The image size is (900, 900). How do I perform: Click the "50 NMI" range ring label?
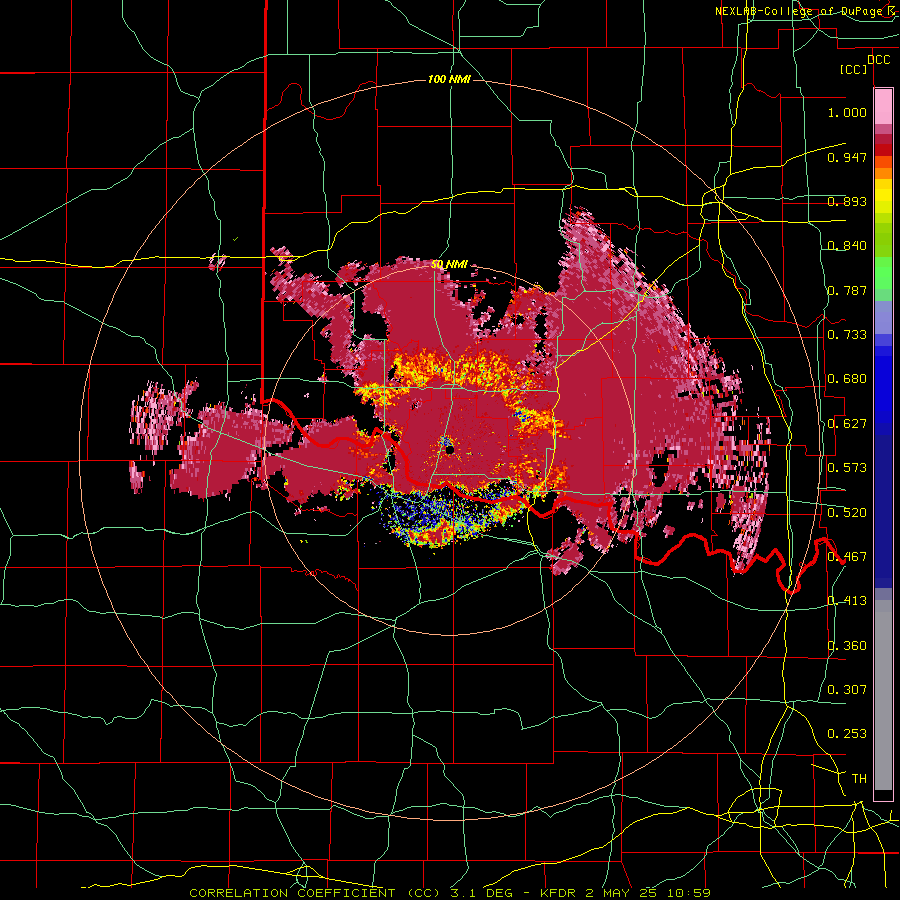coord(449,265)
